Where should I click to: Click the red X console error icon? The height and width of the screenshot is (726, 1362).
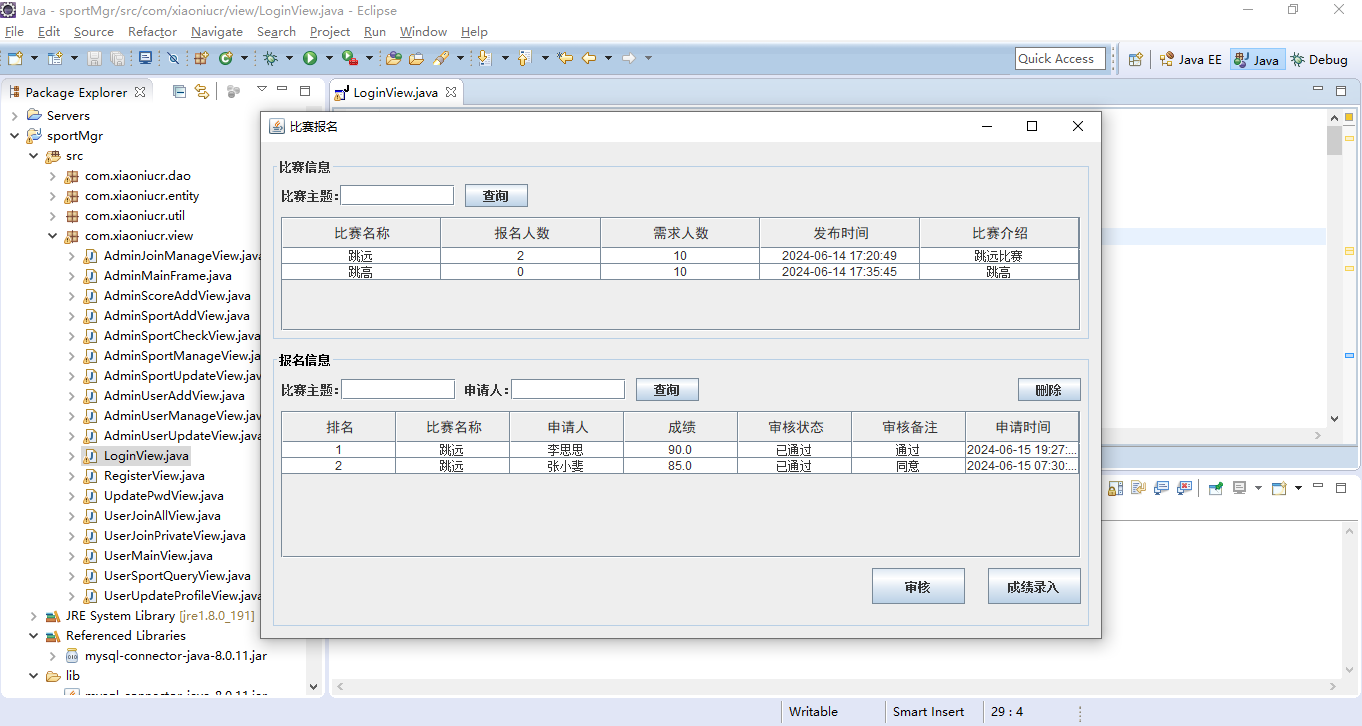(x=1184, y=488)
